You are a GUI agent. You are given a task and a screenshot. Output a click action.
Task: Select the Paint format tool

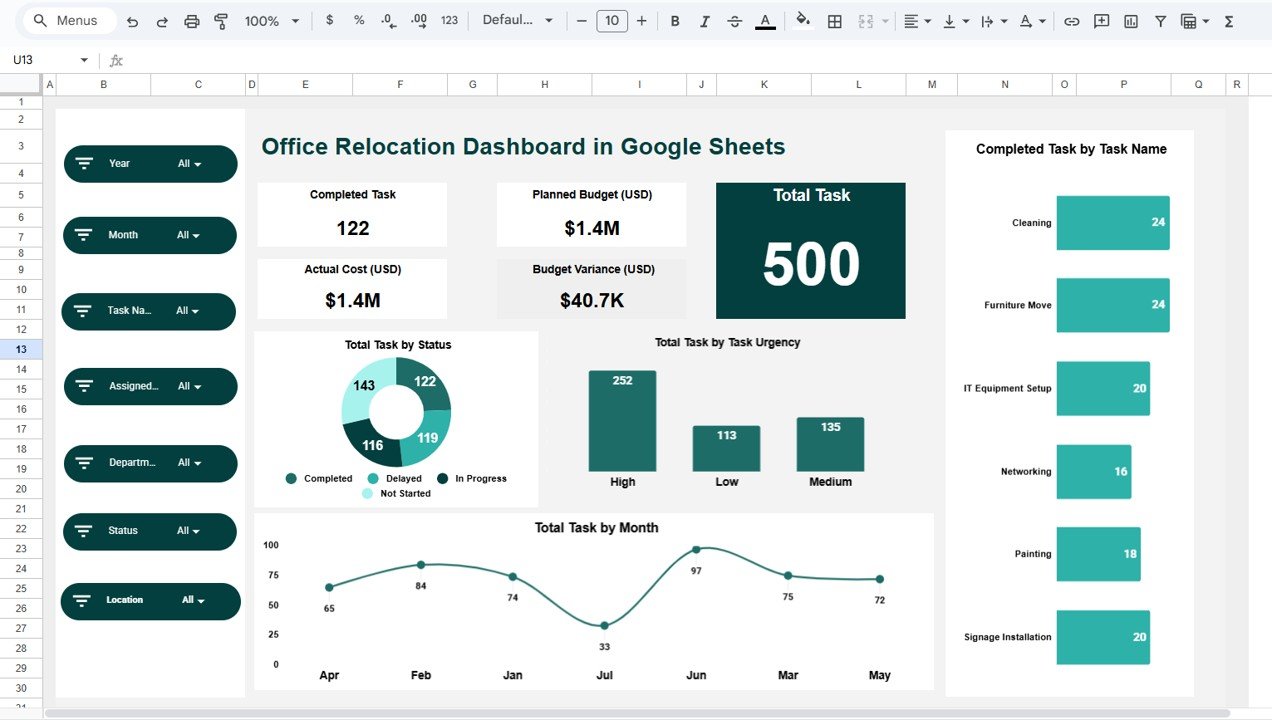click(x=220, y=20)
